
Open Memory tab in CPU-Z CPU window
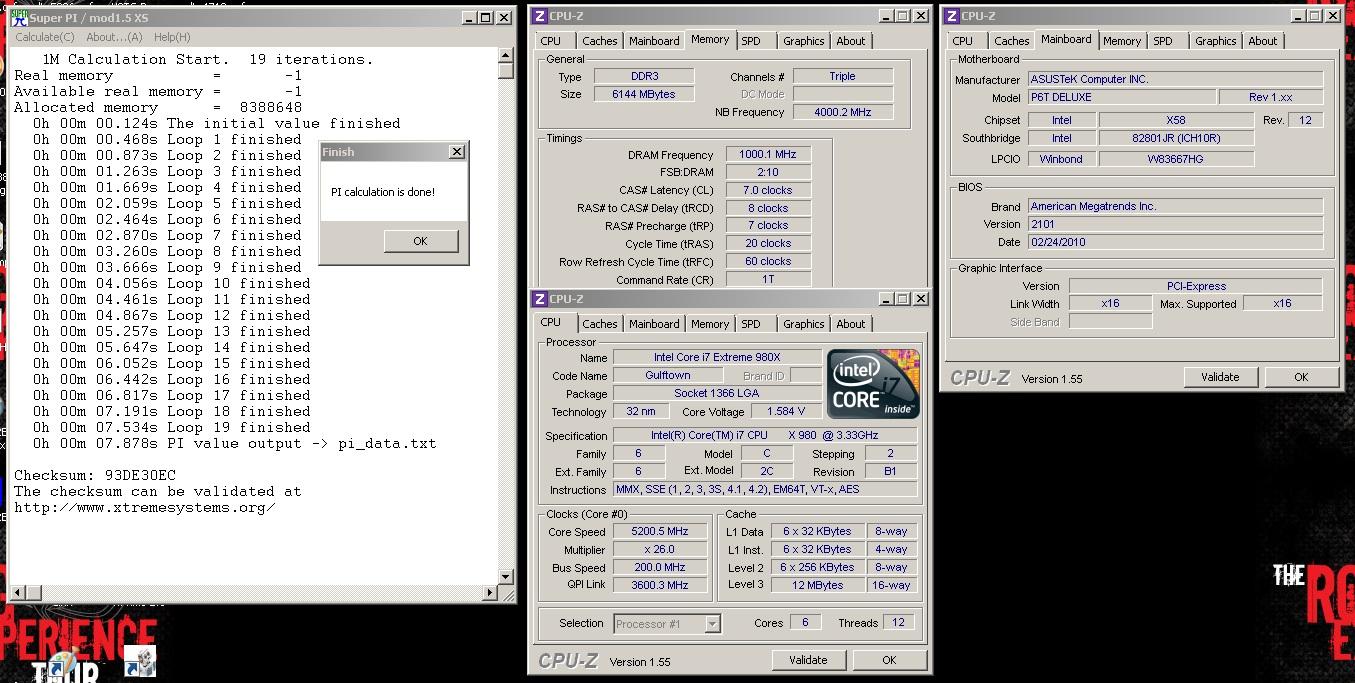(x=710, y=324)
